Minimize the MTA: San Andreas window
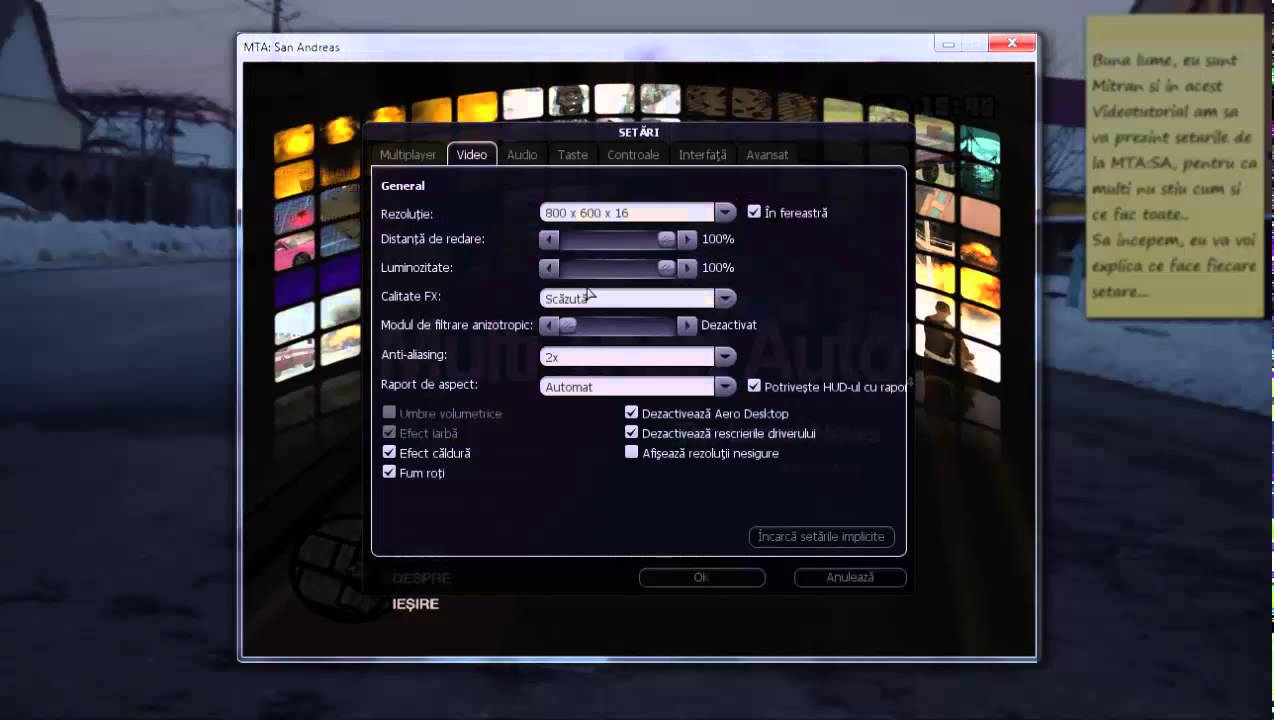1274x720 pixels. (x=948, y=44)
